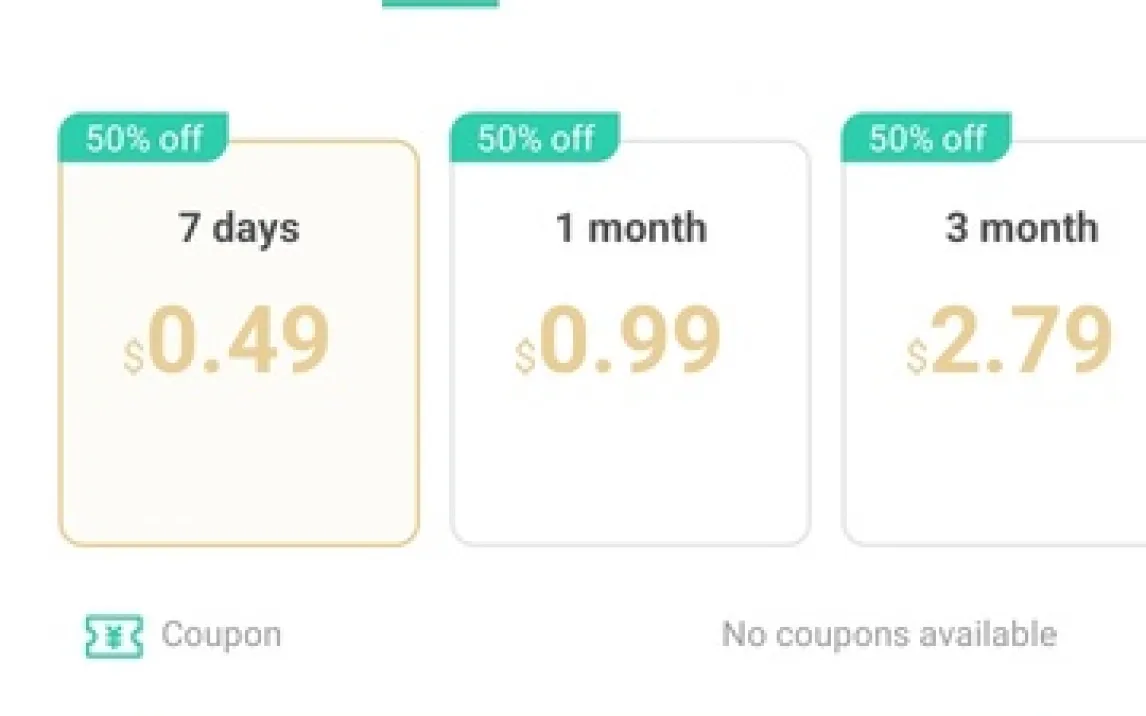Tap the 50% off badge on 3 month
Image resolution: width=1146 pixels, height=716 pixels.
point(926,138)
